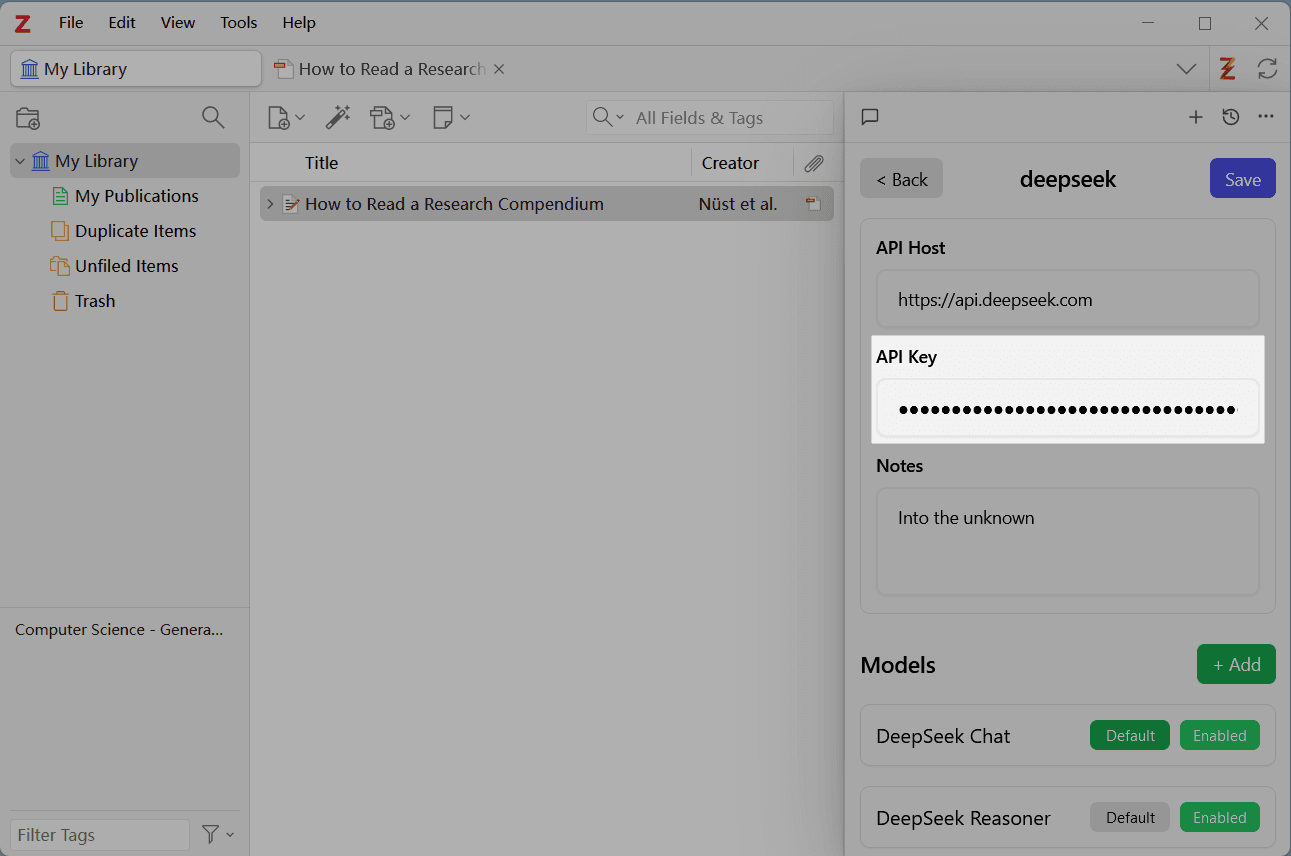This screenshot has height=856, width=1291.
Task: Click the add item by identifier wand
Action: pos(338,118)
